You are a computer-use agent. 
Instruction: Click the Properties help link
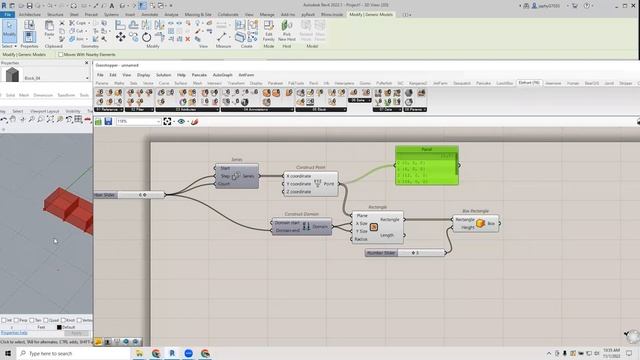tap(14, 333)
